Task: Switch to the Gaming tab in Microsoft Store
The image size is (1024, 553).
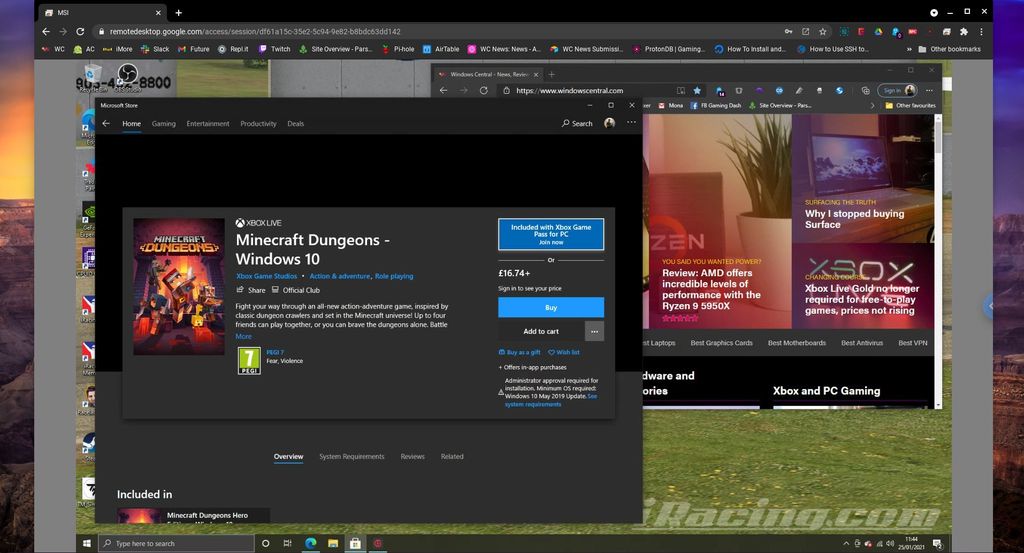Action: [163, 123]
